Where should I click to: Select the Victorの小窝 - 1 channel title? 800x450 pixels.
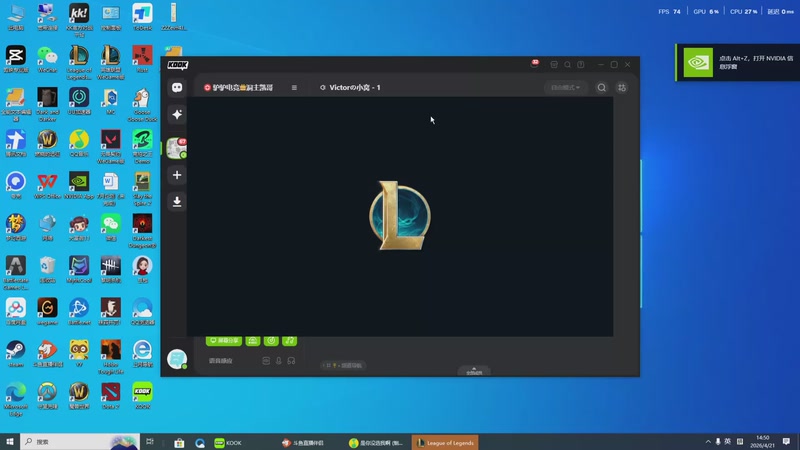[355, 88]
